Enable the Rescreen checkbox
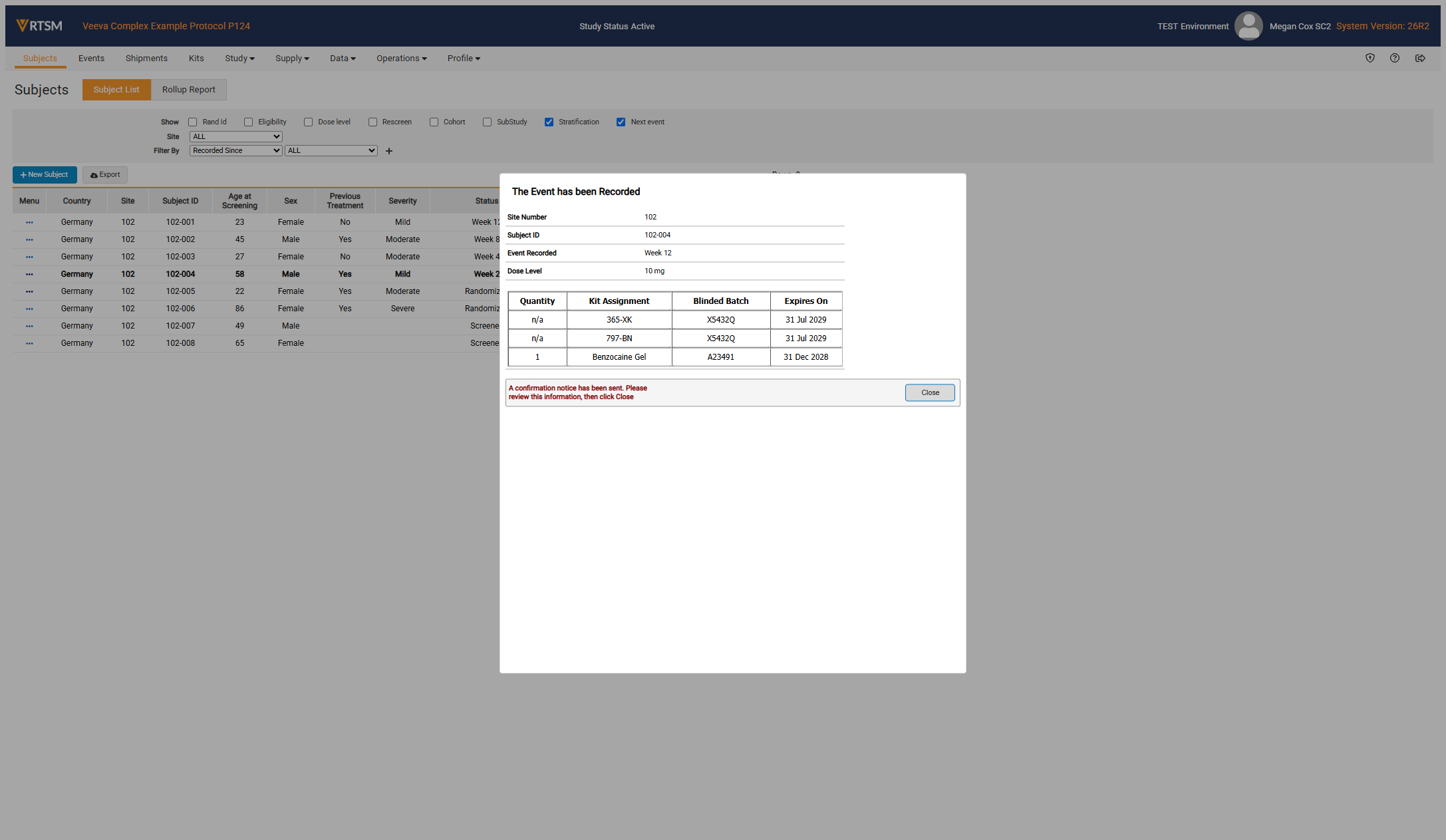The height and width of the screenshot is (840, 1446). click(x=372, y=122)
